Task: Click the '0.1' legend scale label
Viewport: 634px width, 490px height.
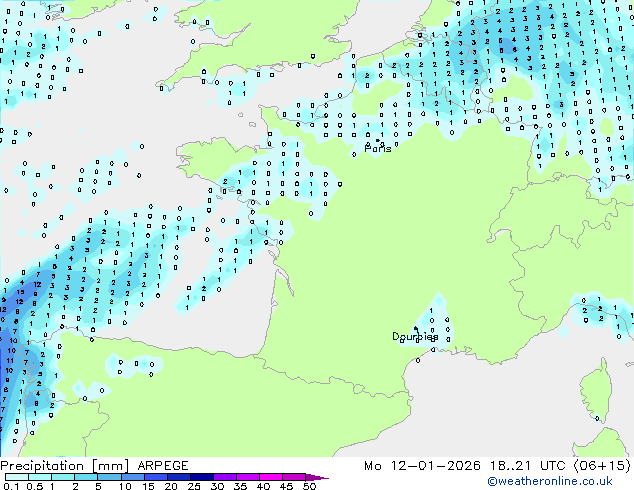Action: pos(11,486)
